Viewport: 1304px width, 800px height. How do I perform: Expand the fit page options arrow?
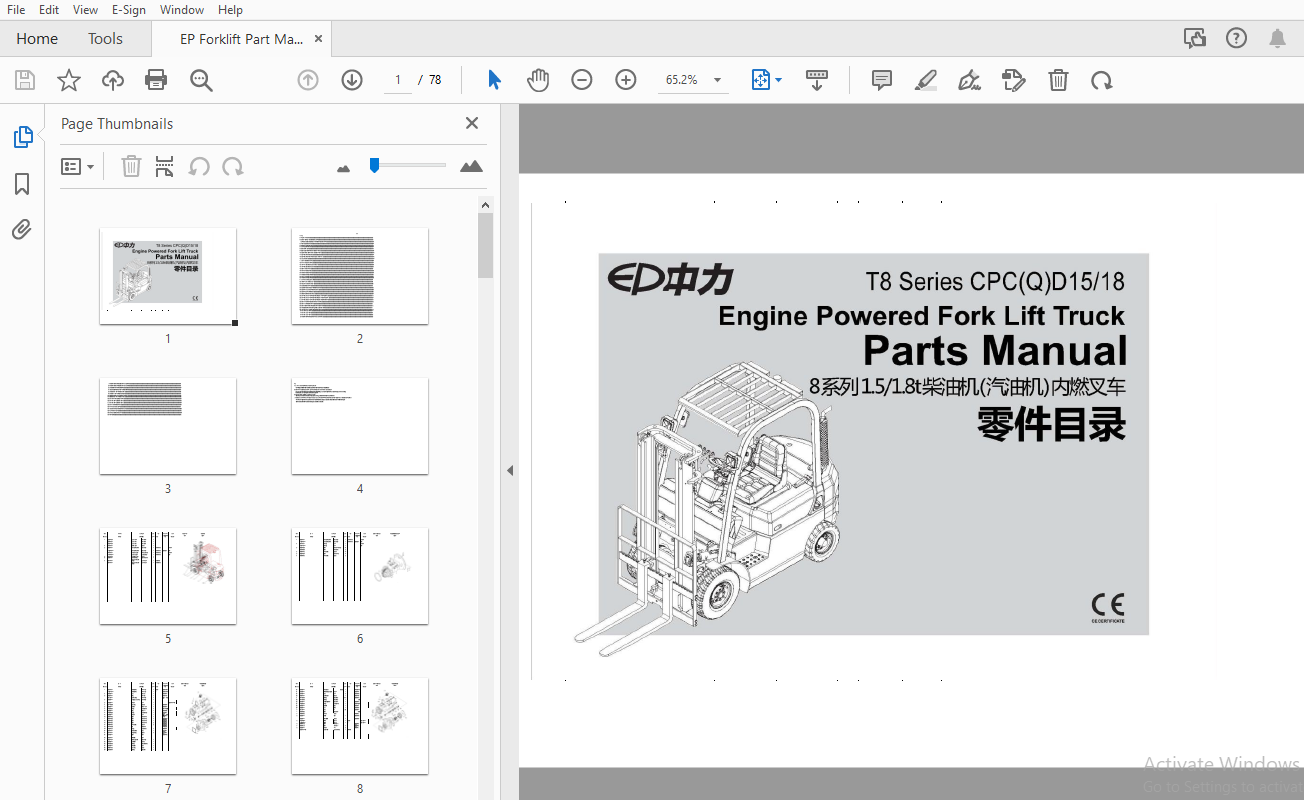click(779, 80)
